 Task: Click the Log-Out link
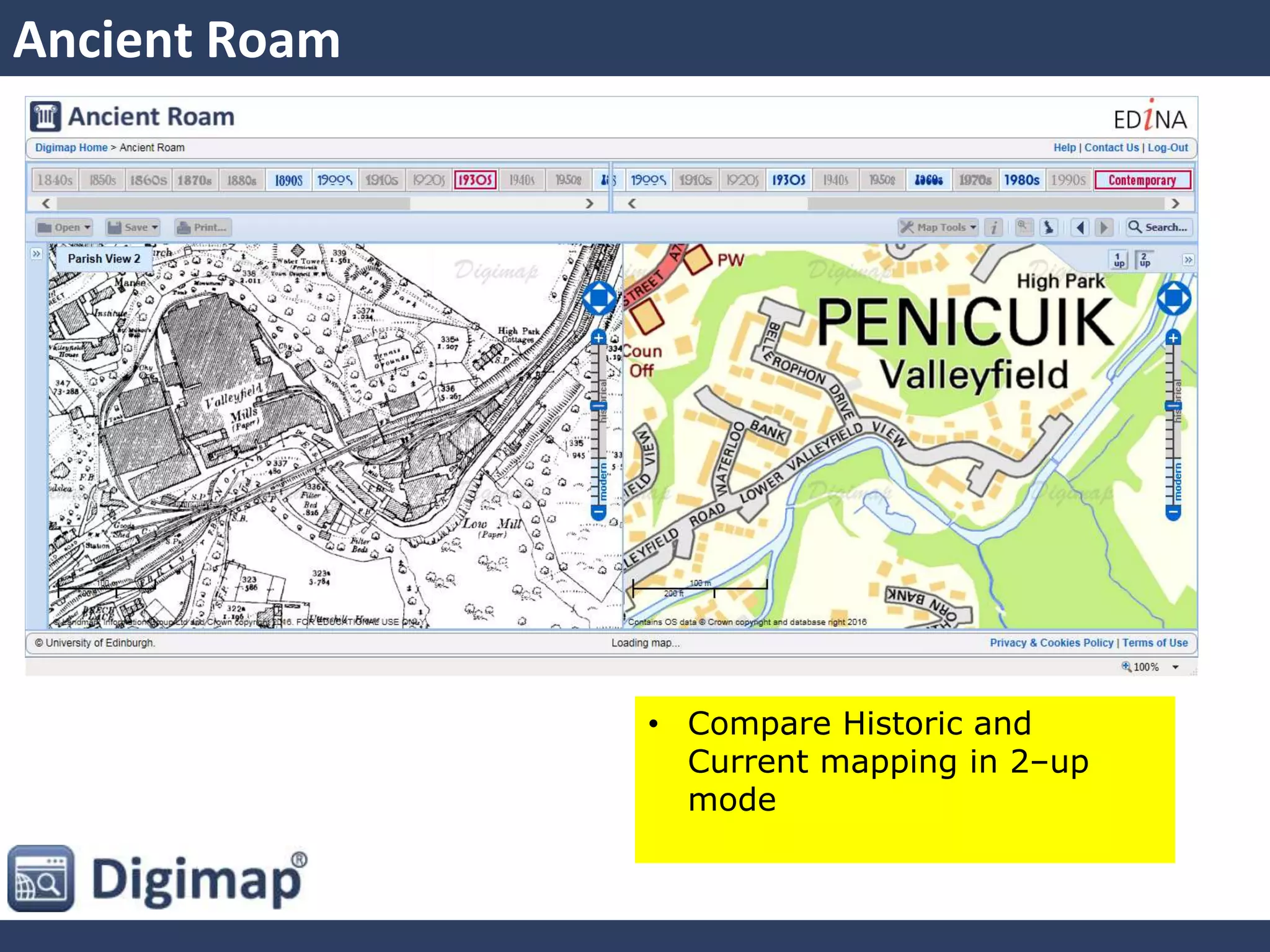coord(1168,148)
